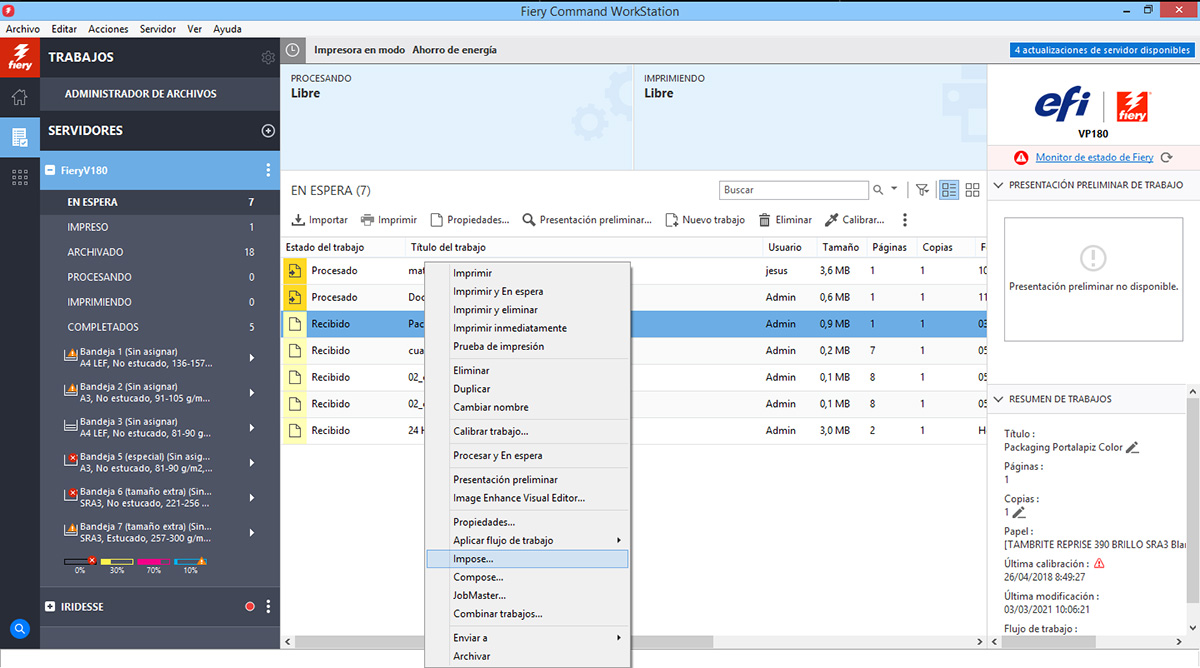Expand the Bandeja 1 tray details
Viewport: 1200px width, 668px height.
(x=251, y=358)
